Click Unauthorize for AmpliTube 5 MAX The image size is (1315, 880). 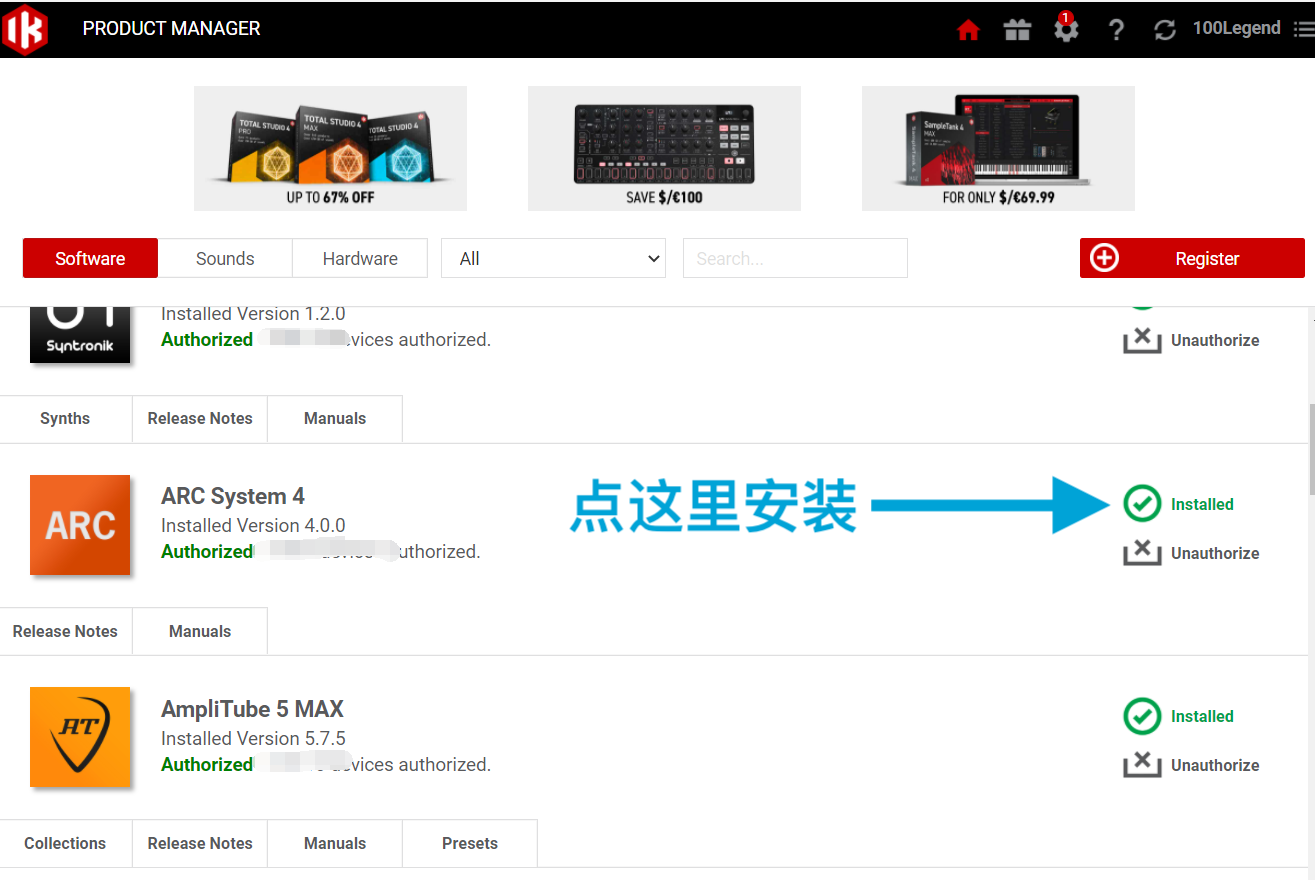pyautogui.click(x=1215, y=765)
